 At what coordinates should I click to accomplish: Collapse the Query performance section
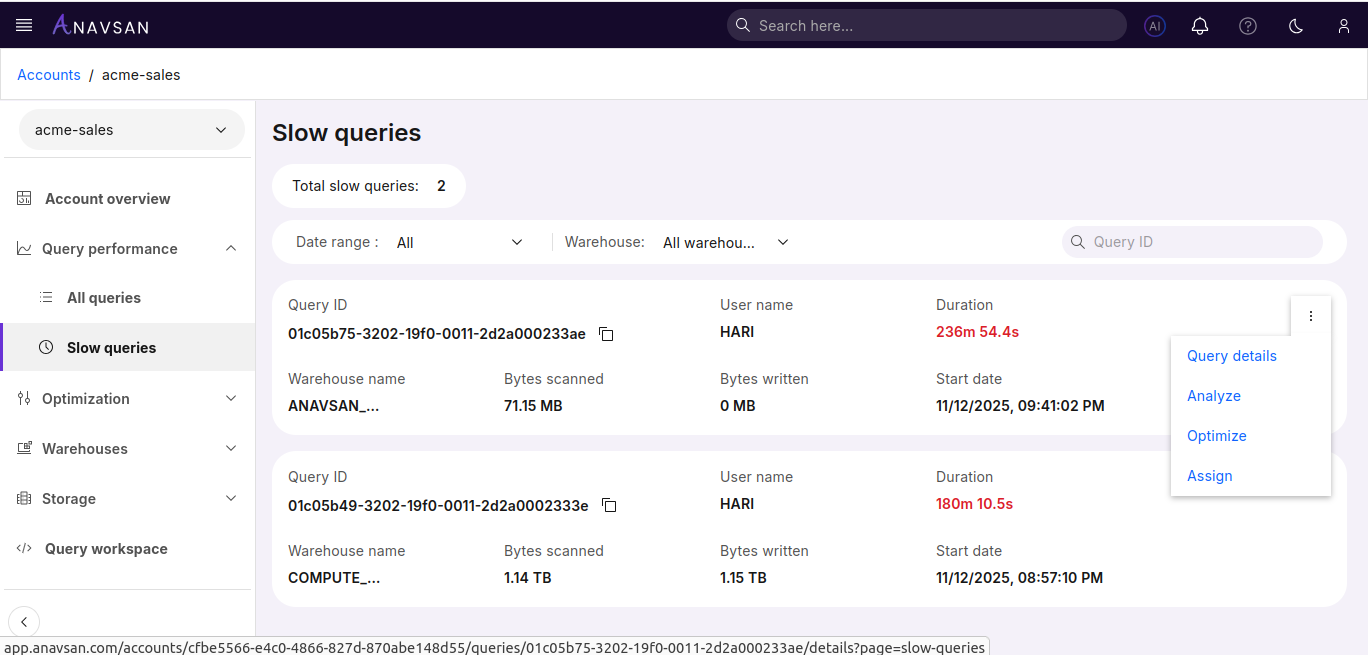pyautogui.click(x=231, y=248)
